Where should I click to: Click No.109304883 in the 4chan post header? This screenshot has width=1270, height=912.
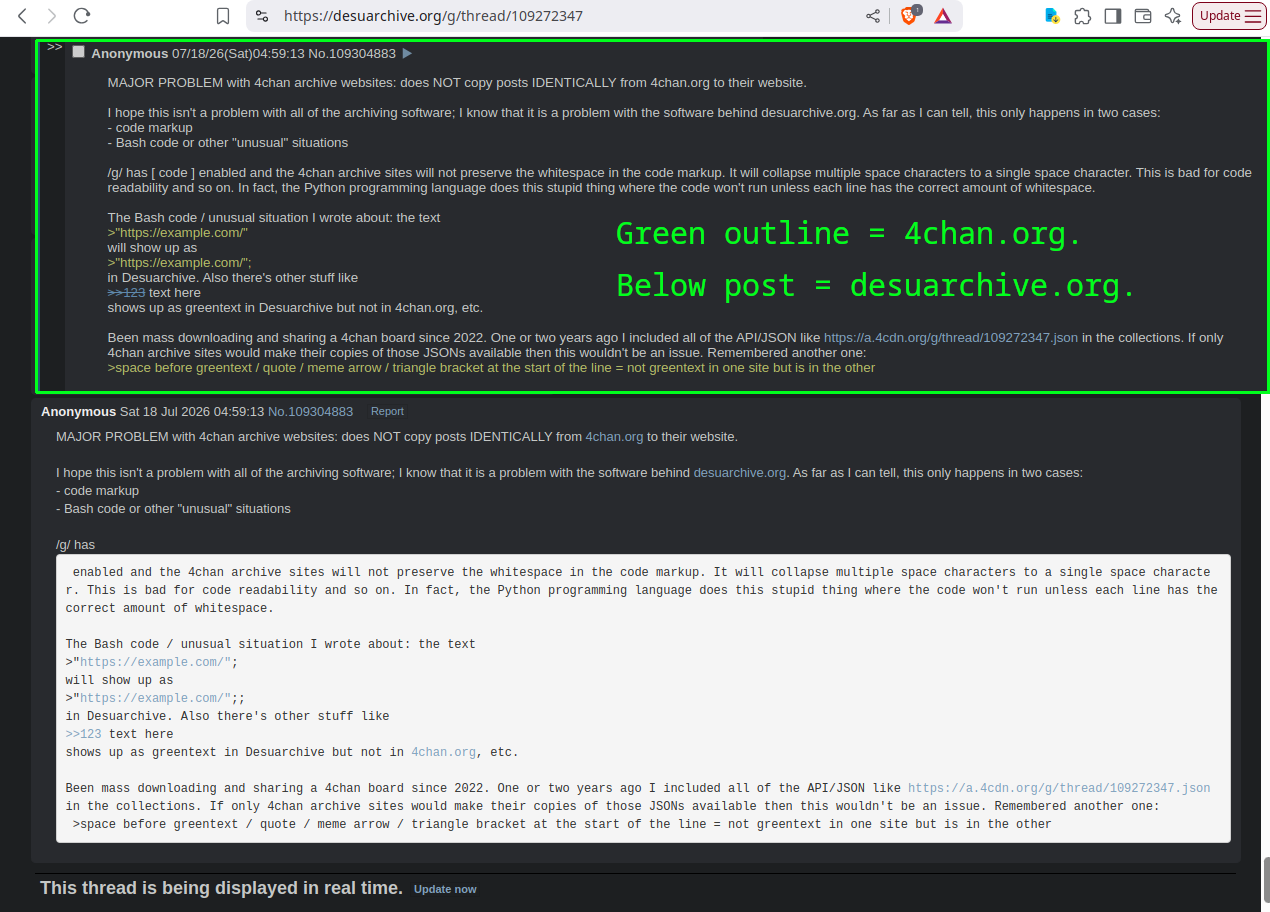click(x=352, y=53)
